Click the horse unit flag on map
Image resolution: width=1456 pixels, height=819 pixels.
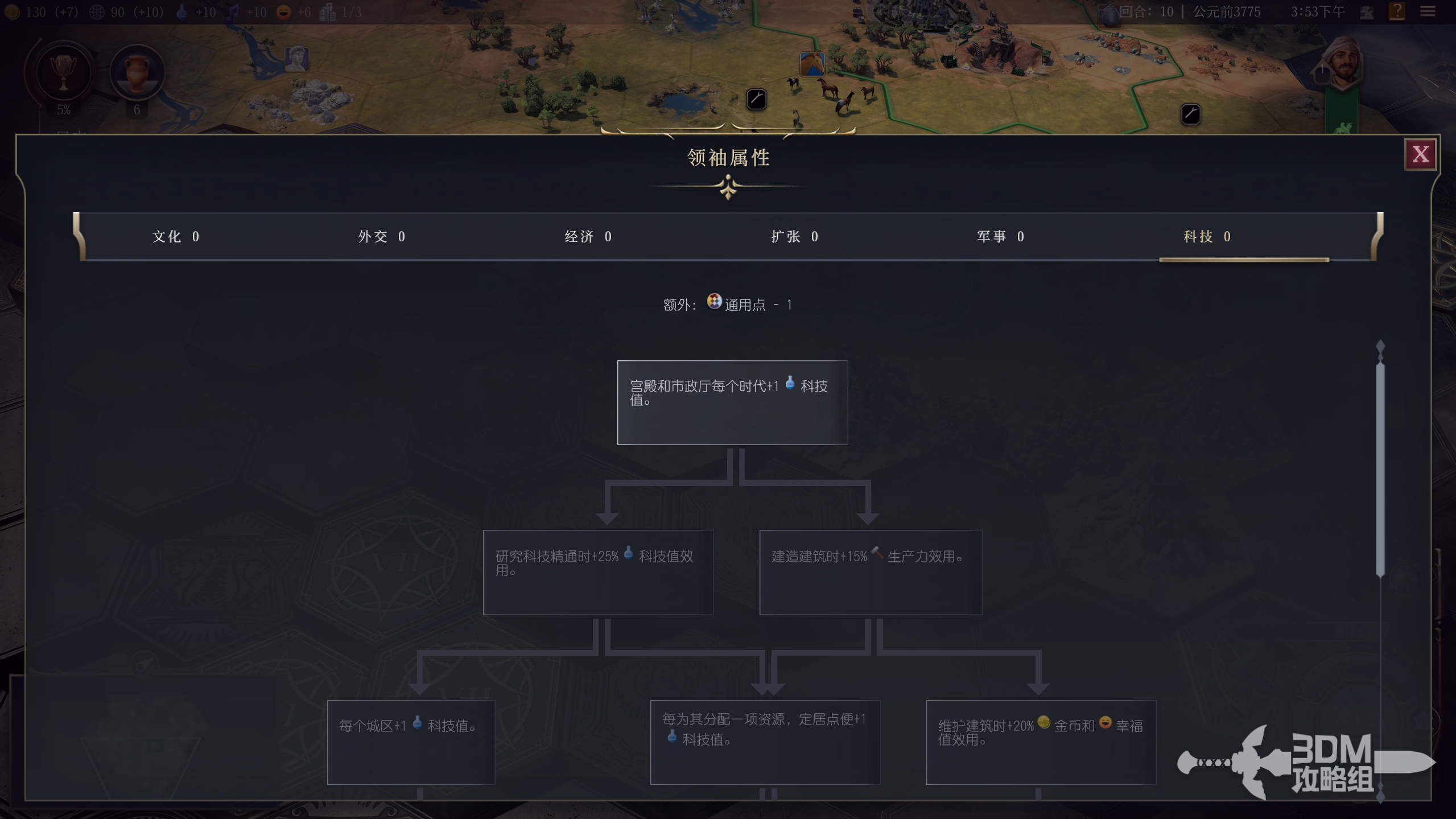[x=812, y=64]
